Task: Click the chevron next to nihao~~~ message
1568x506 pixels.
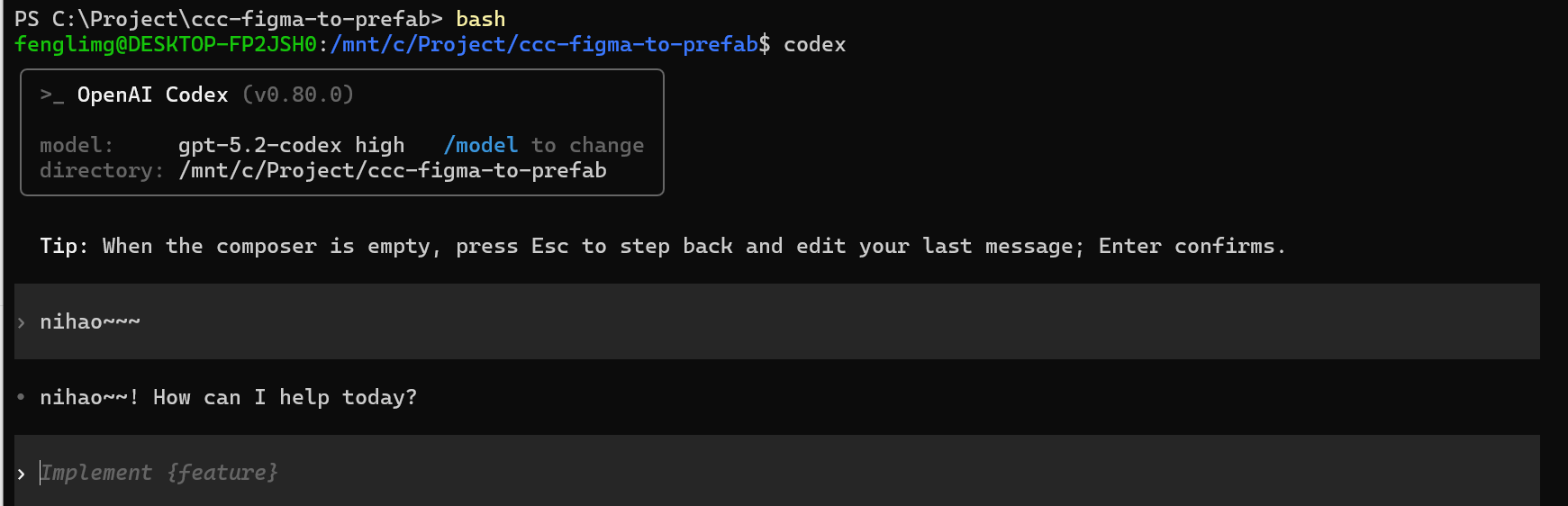Action: coord(21,322)
